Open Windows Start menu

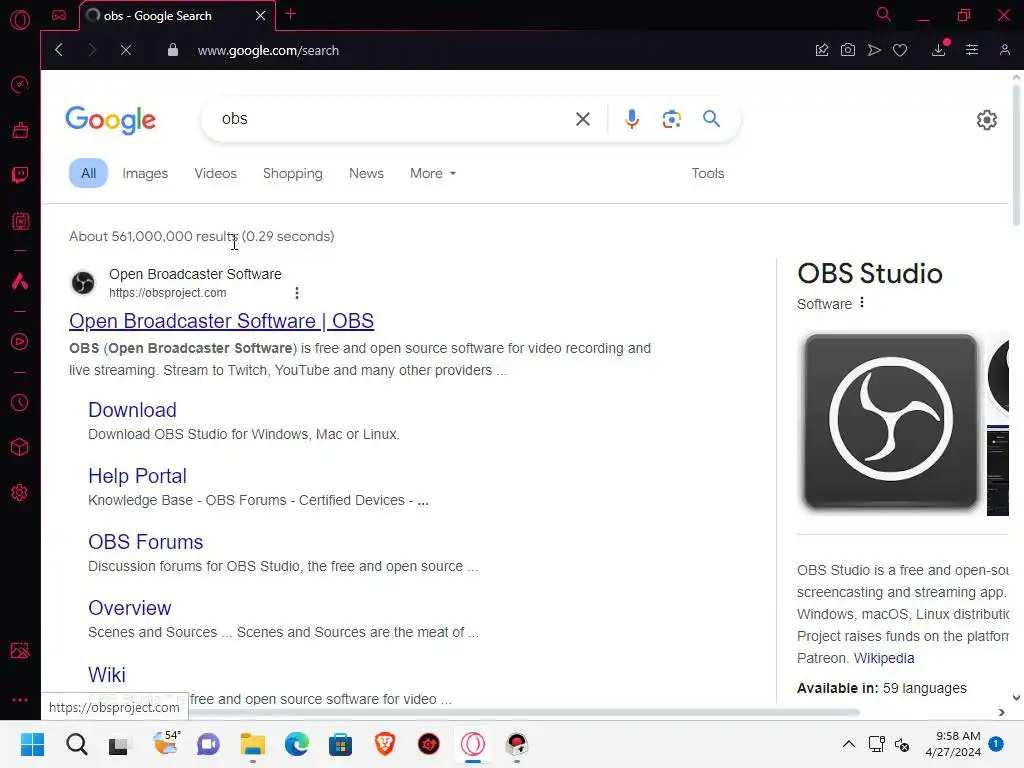(33, 744)
